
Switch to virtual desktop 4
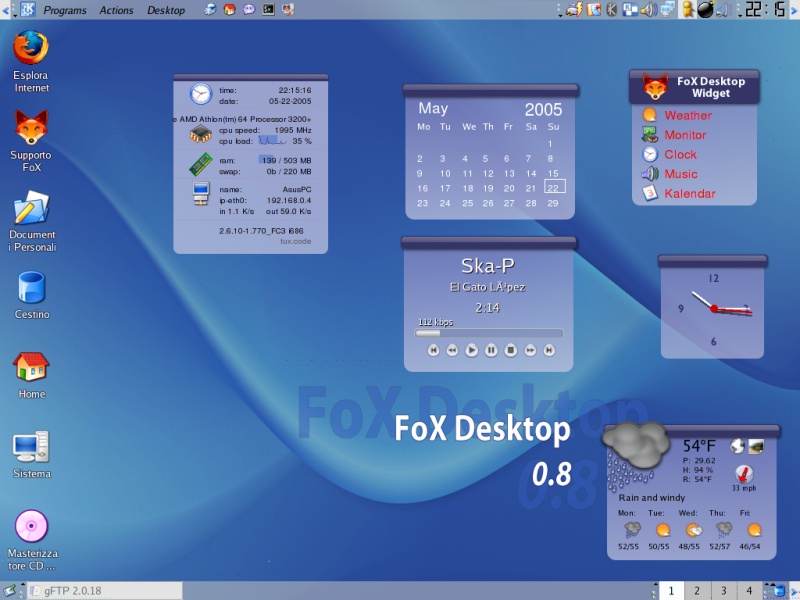click(x=749, y=591)
